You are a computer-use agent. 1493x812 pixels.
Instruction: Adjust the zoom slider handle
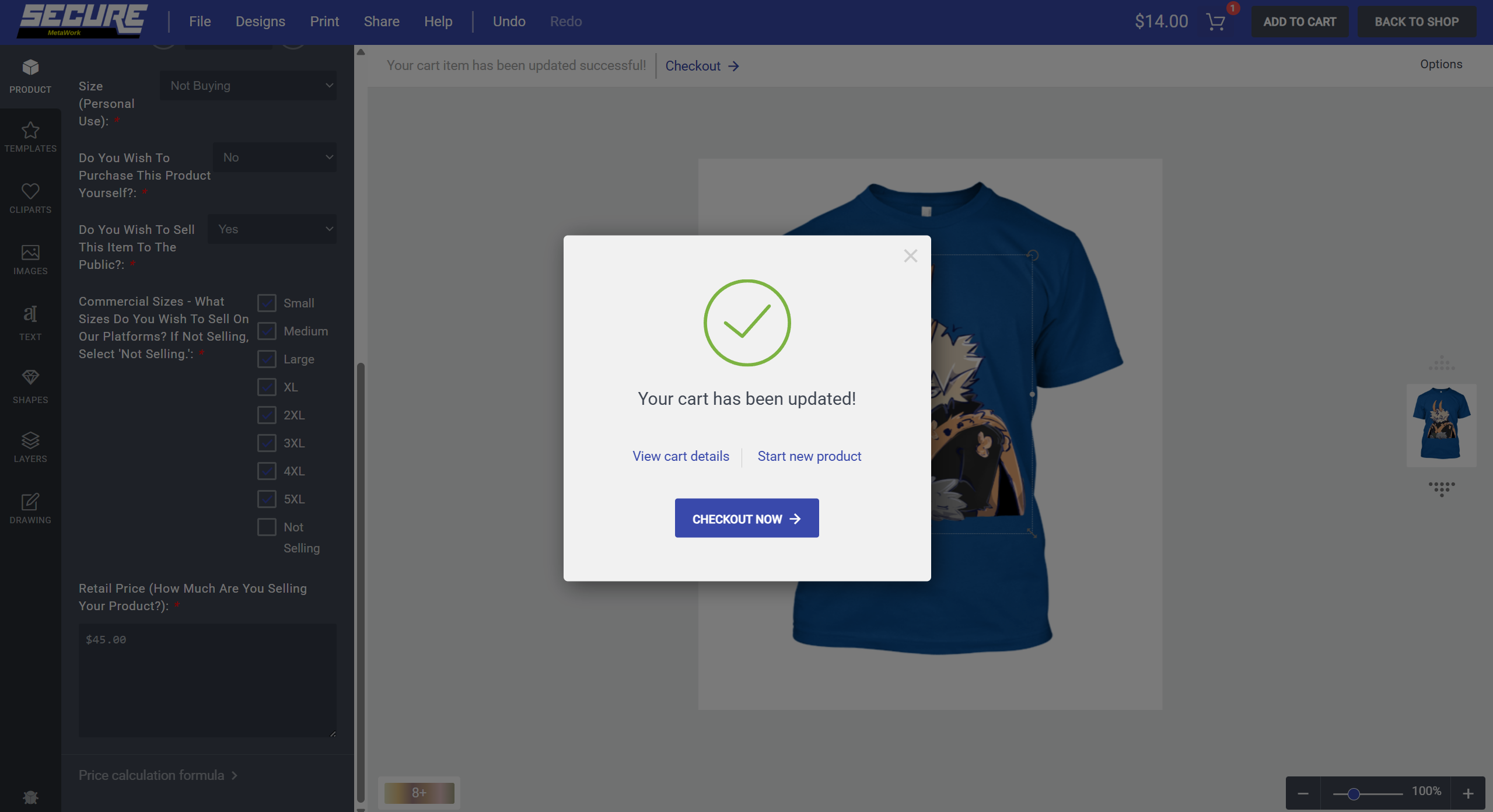[x=1354, y=794]
